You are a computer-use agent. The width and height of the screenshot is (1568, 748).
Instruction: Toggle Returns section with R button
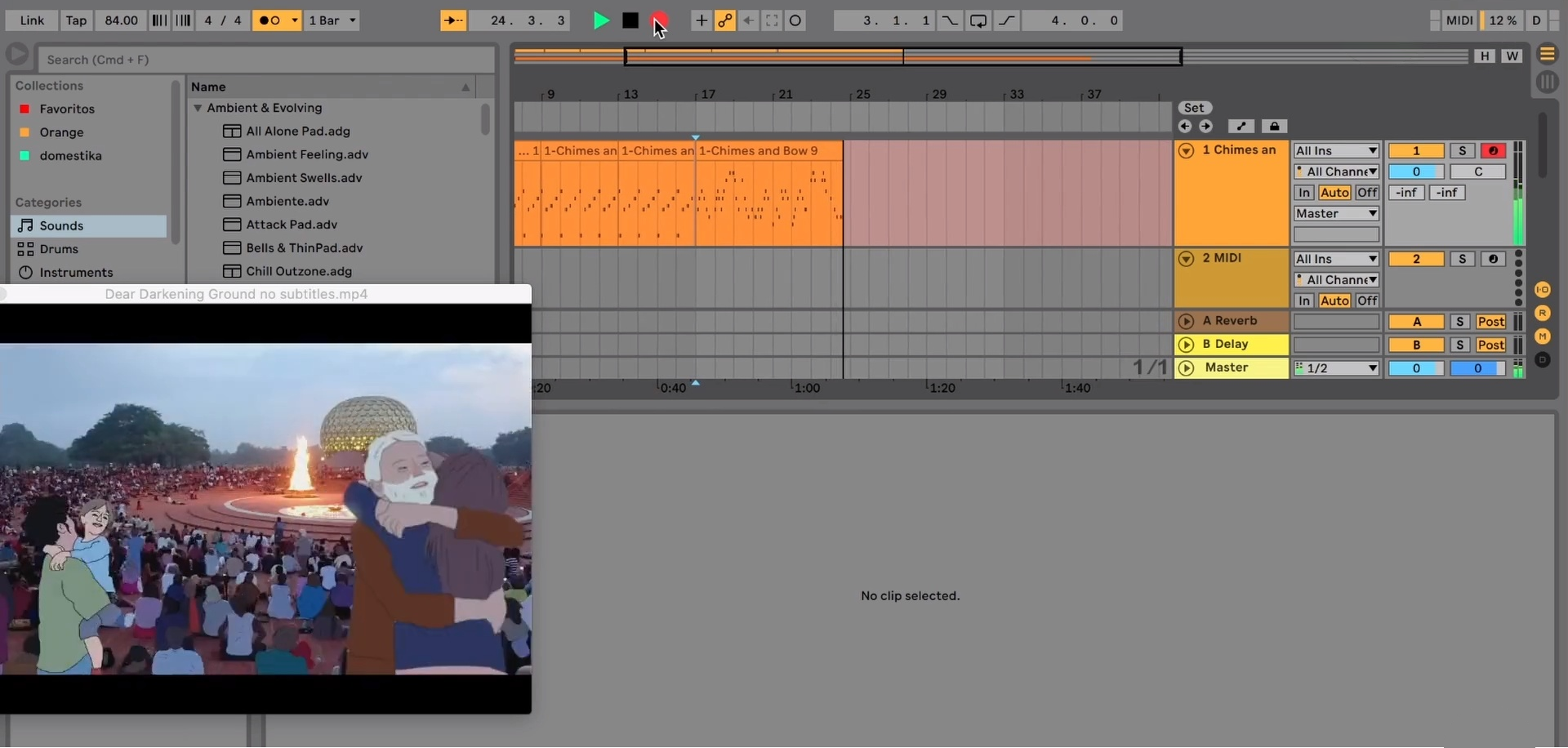coord(1542,313)
